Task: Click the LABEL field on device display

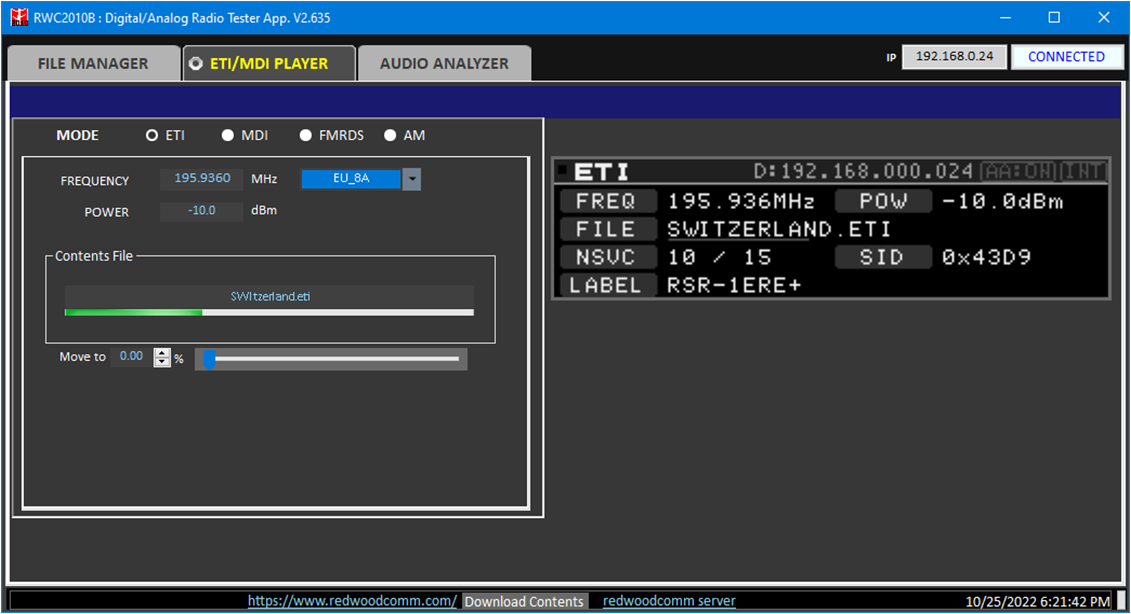Action: pyautogui.click(x=607, y=286)
